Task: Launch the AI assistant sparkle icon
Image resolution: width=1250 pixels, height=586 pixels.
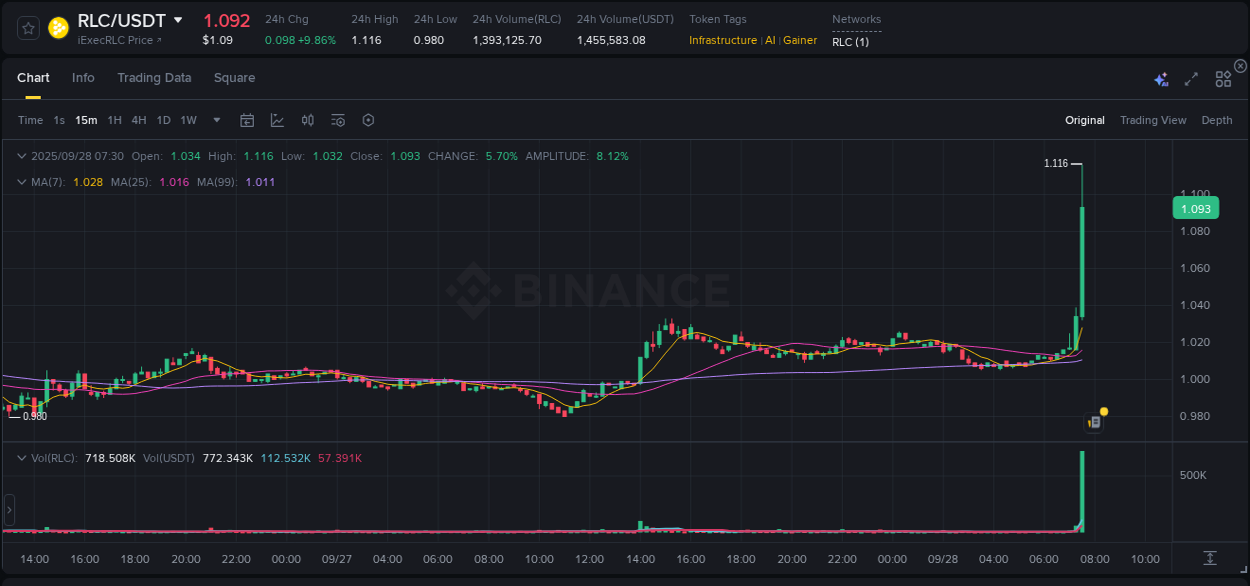Action: click(x=1160, y=79)
